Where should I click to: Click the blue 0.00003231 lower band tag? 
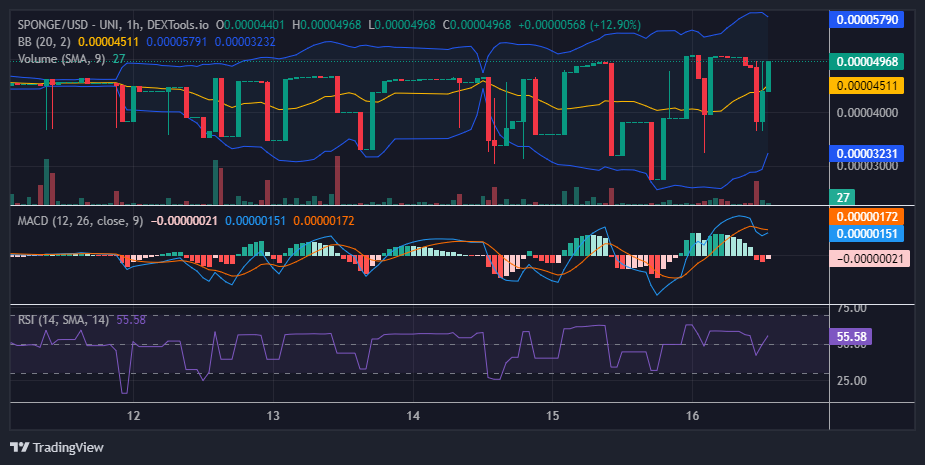coord(867,153)
